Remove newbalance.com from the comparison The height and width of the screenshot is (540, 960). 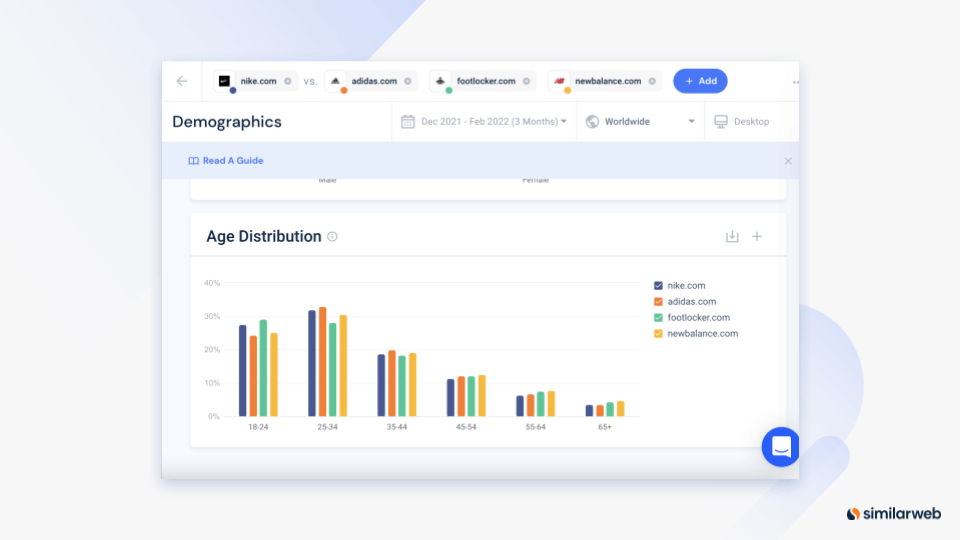(652, 81)
